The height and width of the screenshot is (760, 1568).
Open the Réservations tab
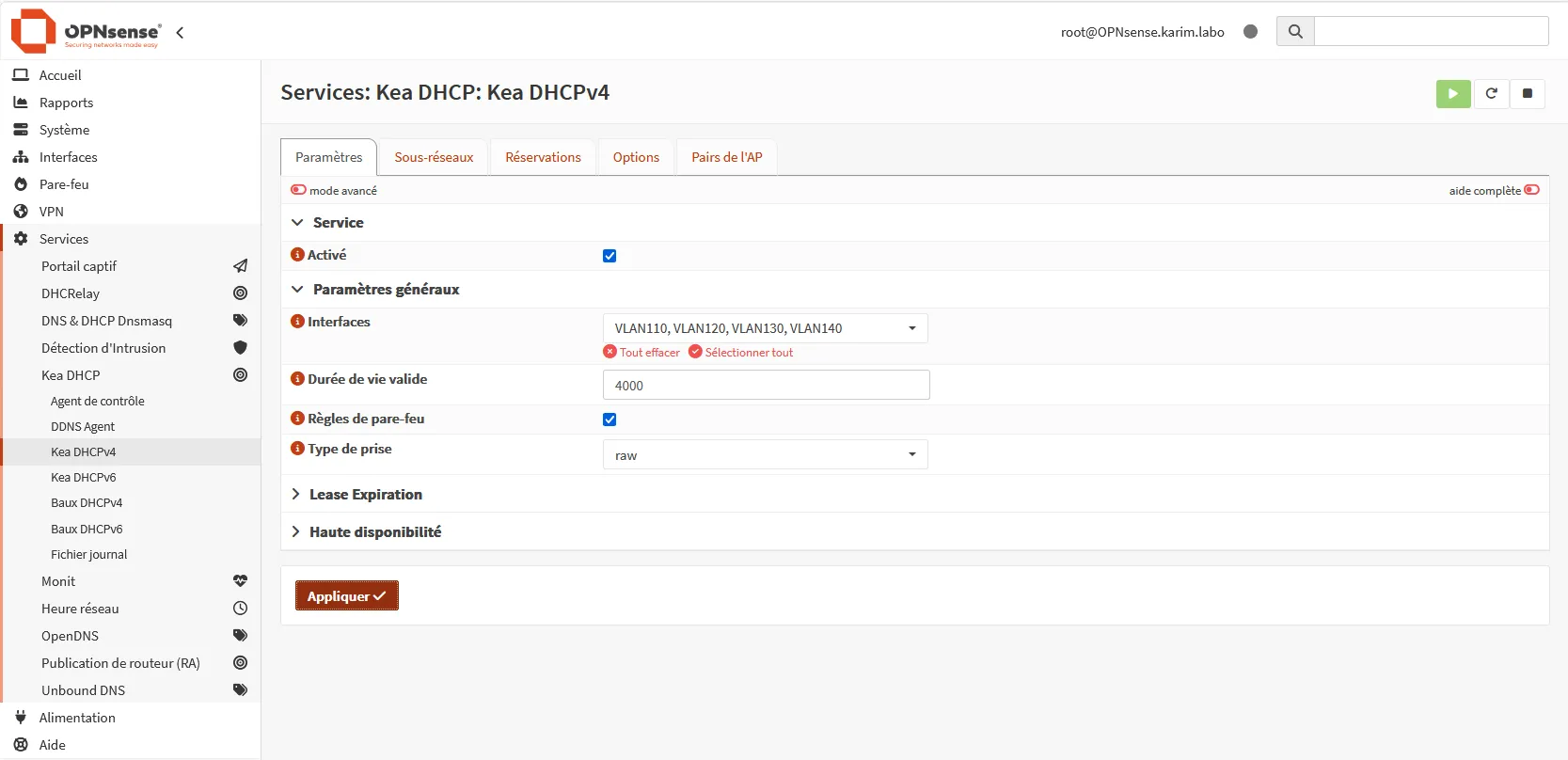point(543,157)
